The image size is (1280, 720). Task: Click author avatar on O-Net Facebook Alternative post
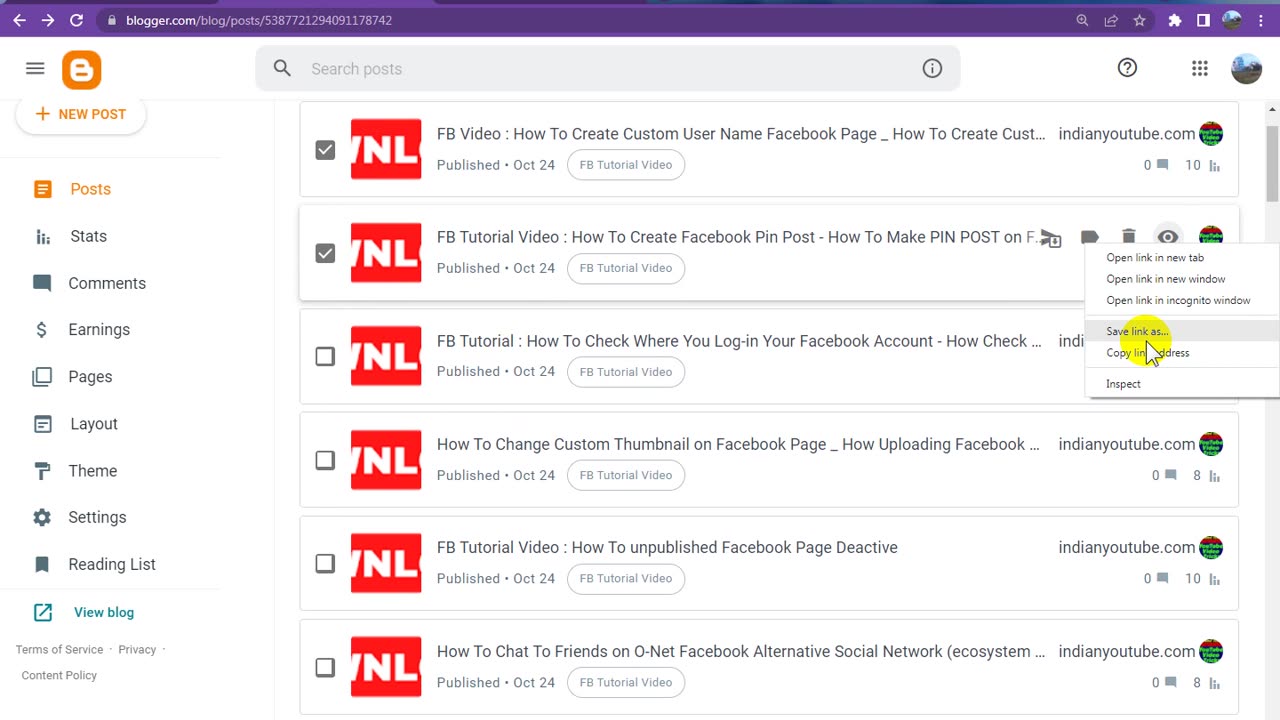click(1211, 651)
